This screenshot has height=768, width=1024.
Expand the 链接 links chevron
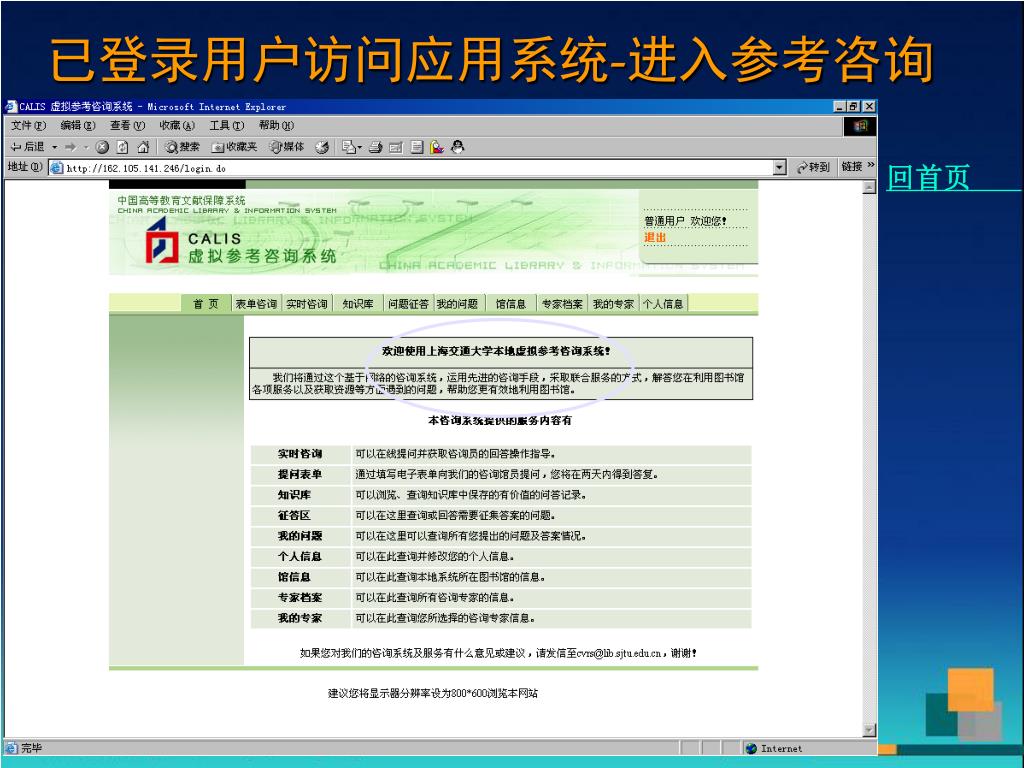[x=871, y=166]
